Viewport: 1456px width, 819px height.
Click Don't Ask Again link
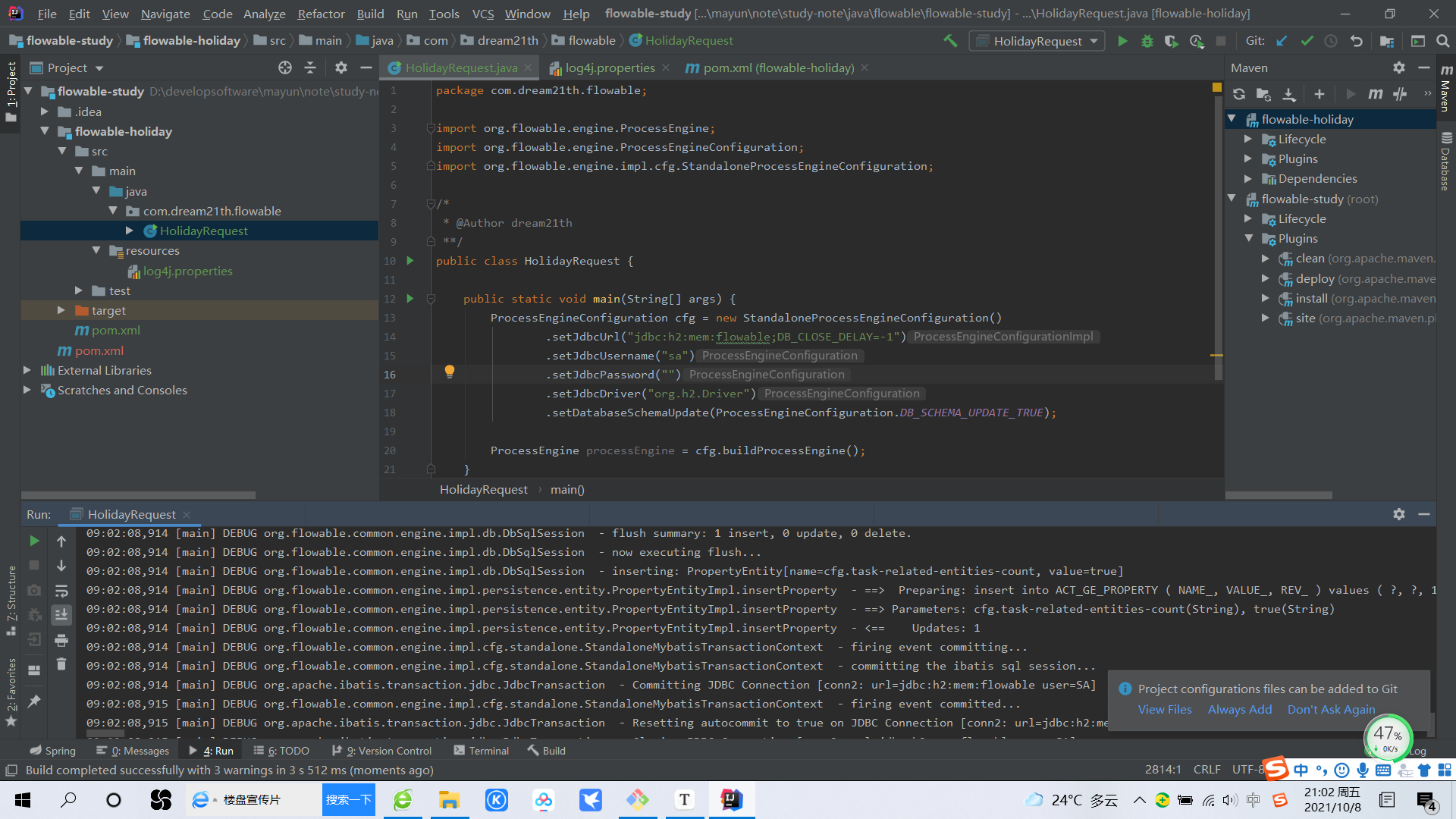coord(1330,709)
